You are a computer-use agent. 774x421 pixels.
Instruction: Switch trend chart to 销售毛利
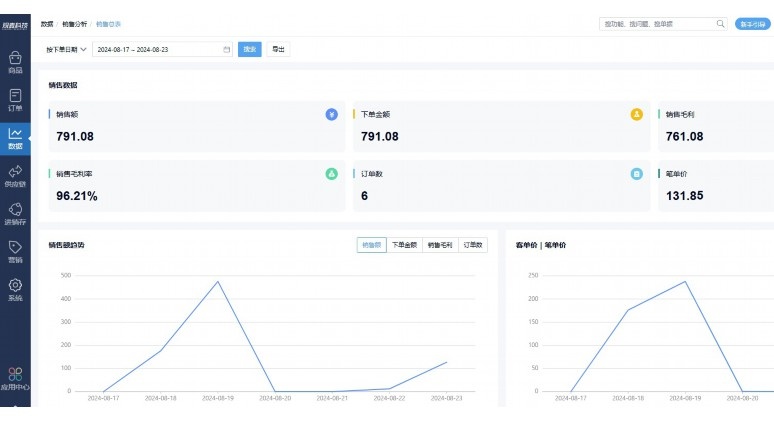[x=440, y=245]
